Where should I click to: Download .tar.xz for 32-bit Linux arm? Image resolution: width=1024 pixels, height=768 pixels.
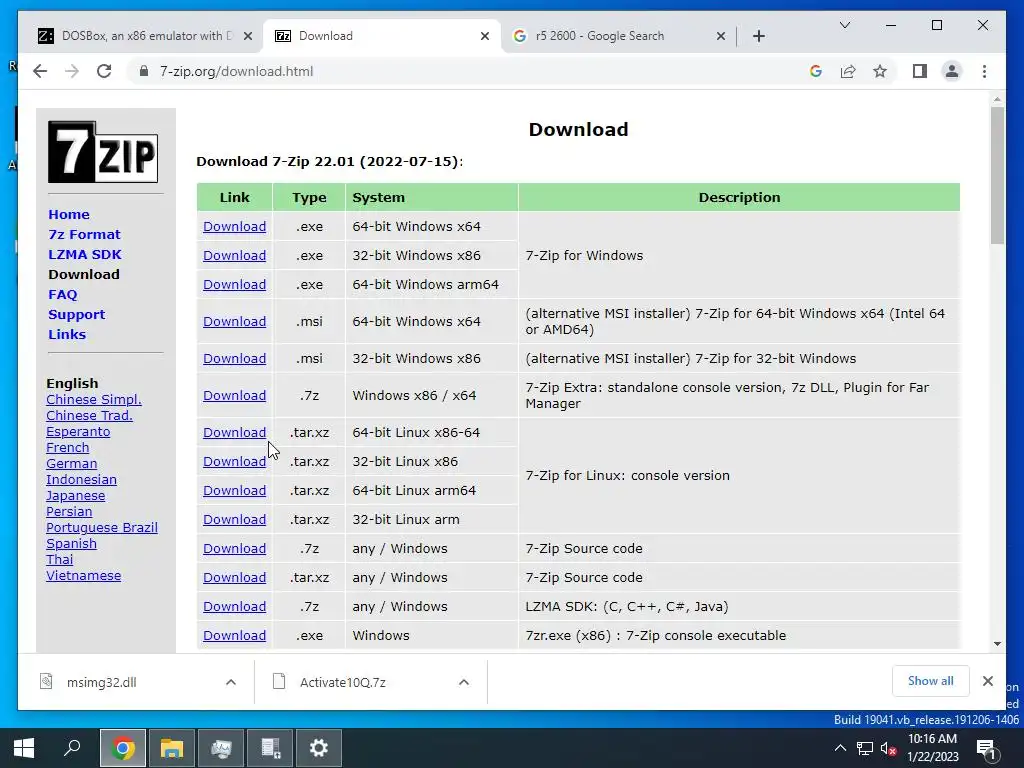pos(234,520)
